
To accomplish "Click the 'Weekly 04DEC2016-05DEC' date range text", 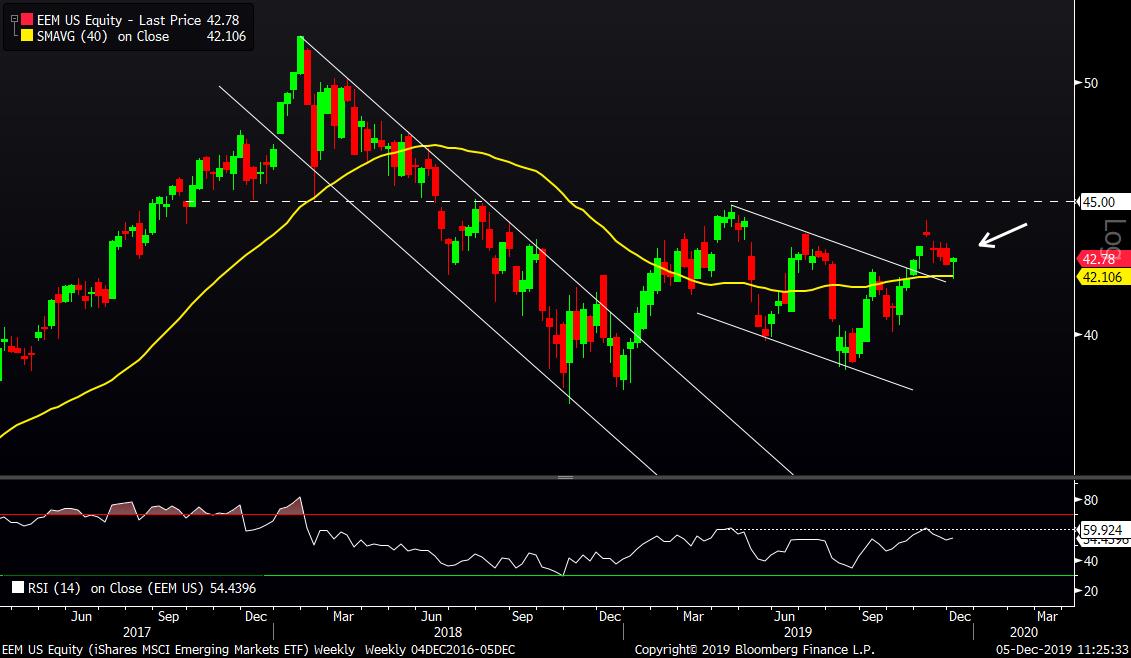I will point(440,650).
